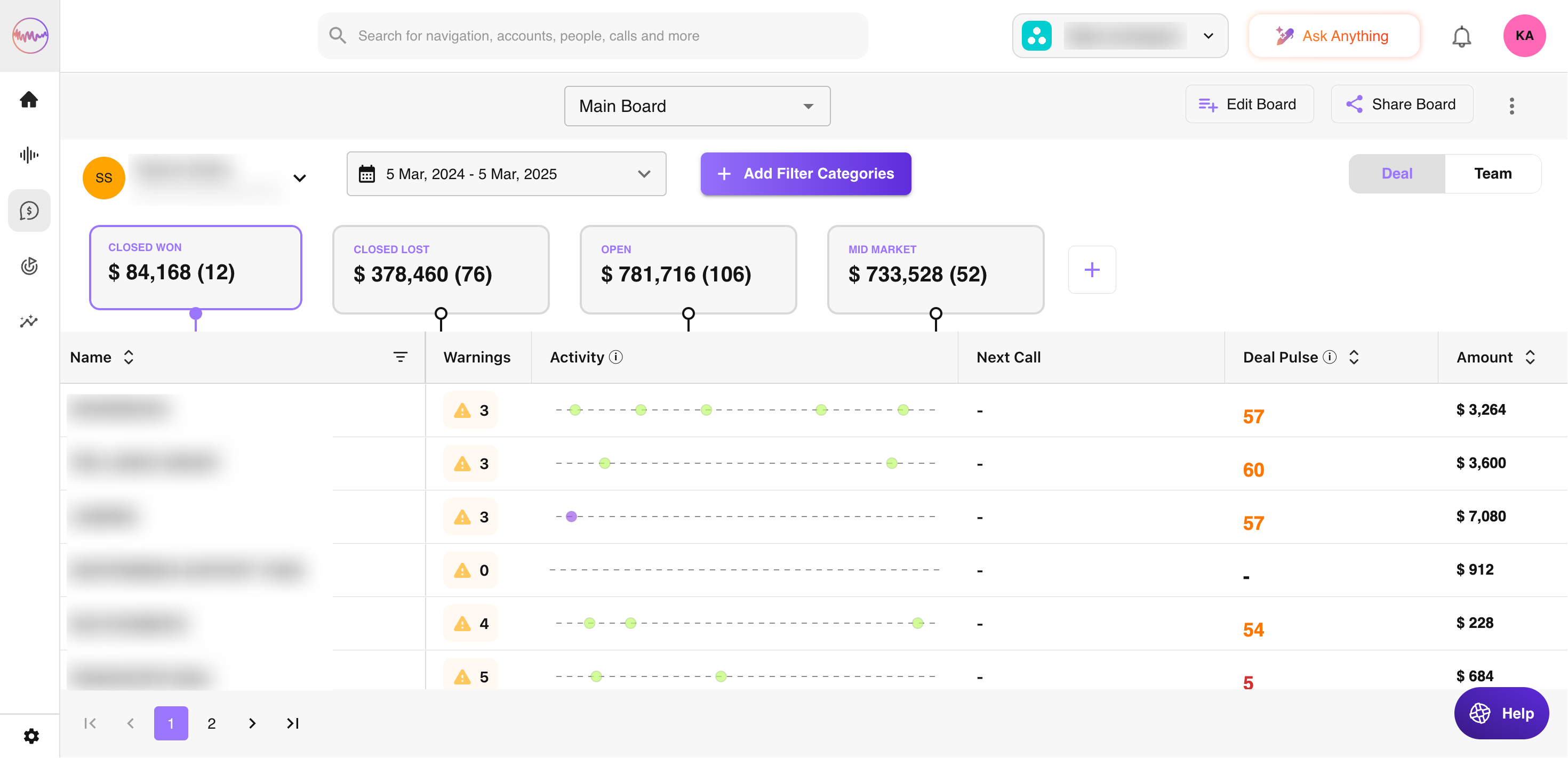1568x758 pixels.
Task: Open the trends sparkline sidebar icon
Action: click(x=29, y=321)
